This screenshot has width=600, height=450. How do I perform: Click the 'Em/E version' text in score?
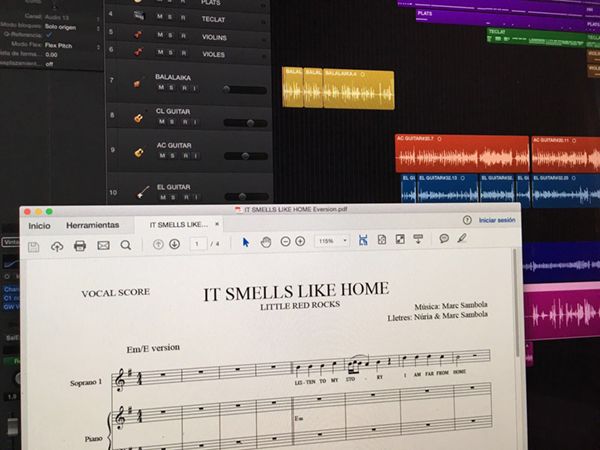pos(153,348)
